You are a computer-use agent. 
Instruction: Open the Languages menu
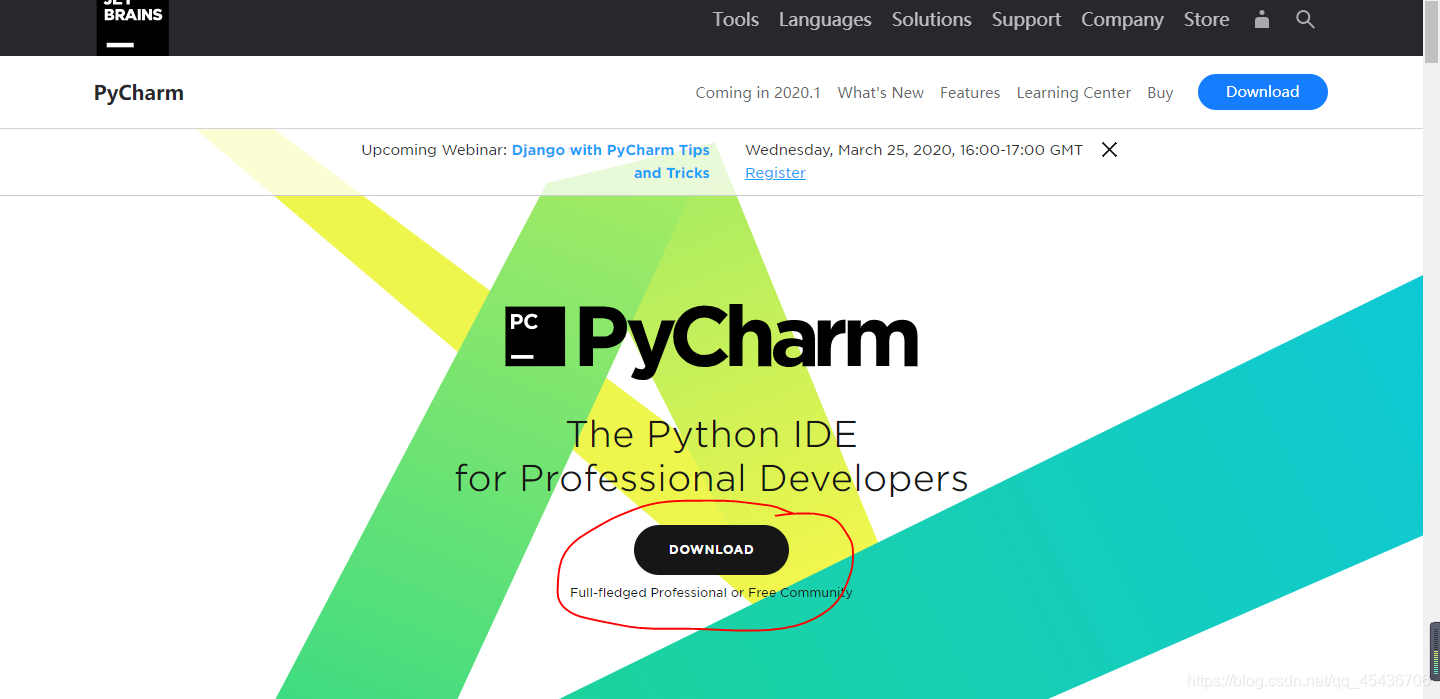coord(825,20)
